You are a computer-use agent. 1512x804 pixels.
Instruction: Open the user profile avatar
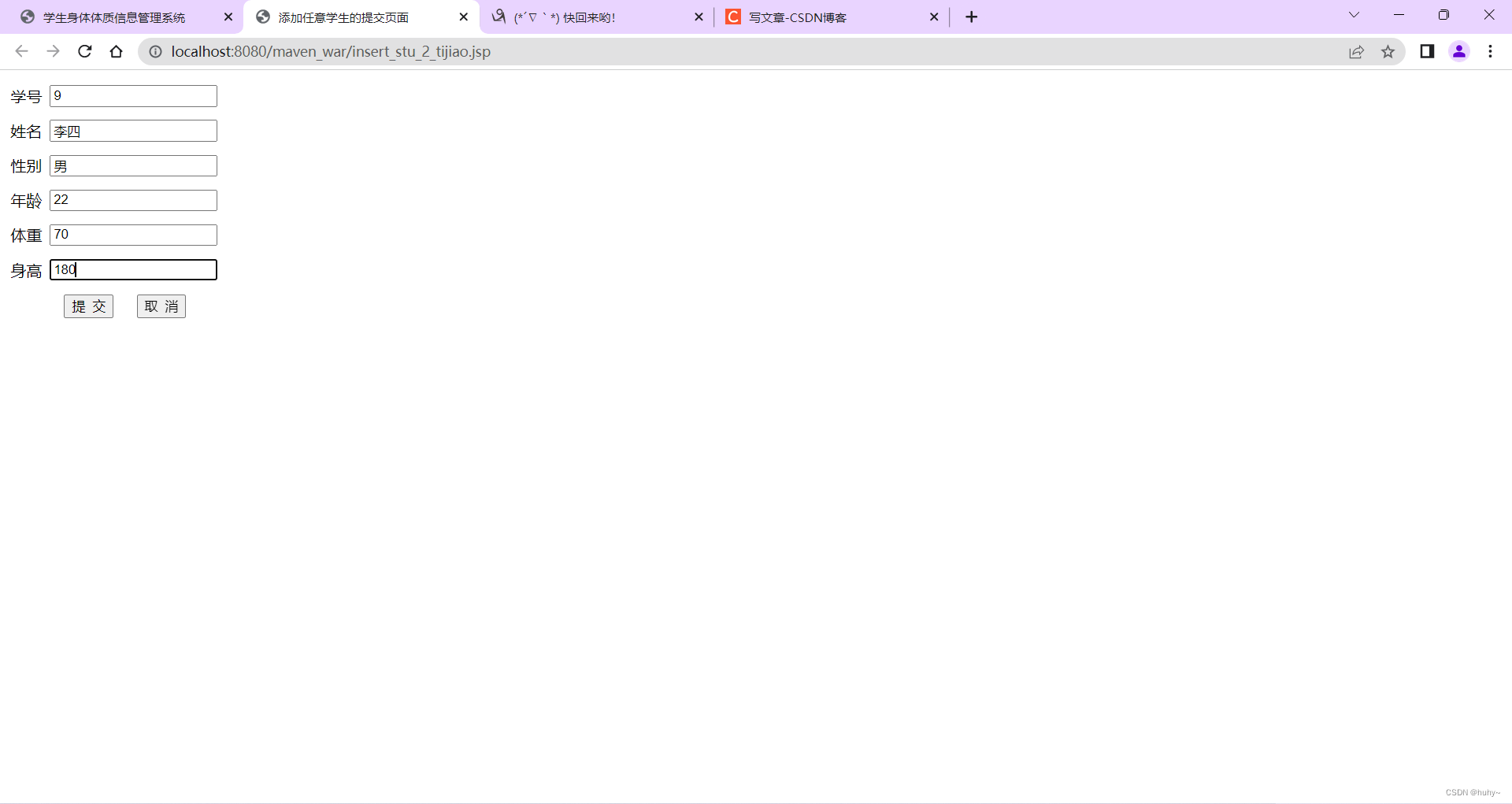pyautogui.click(x=1459, y=51)
